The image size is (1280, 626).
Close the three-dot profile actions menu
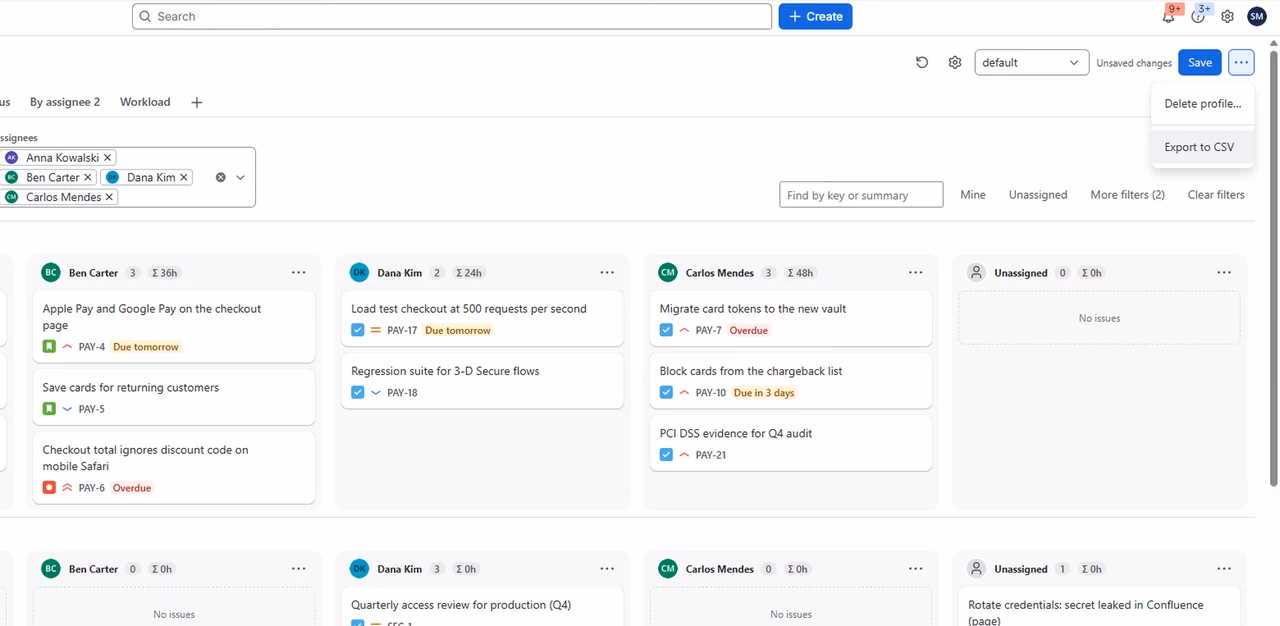point(1241,62)
